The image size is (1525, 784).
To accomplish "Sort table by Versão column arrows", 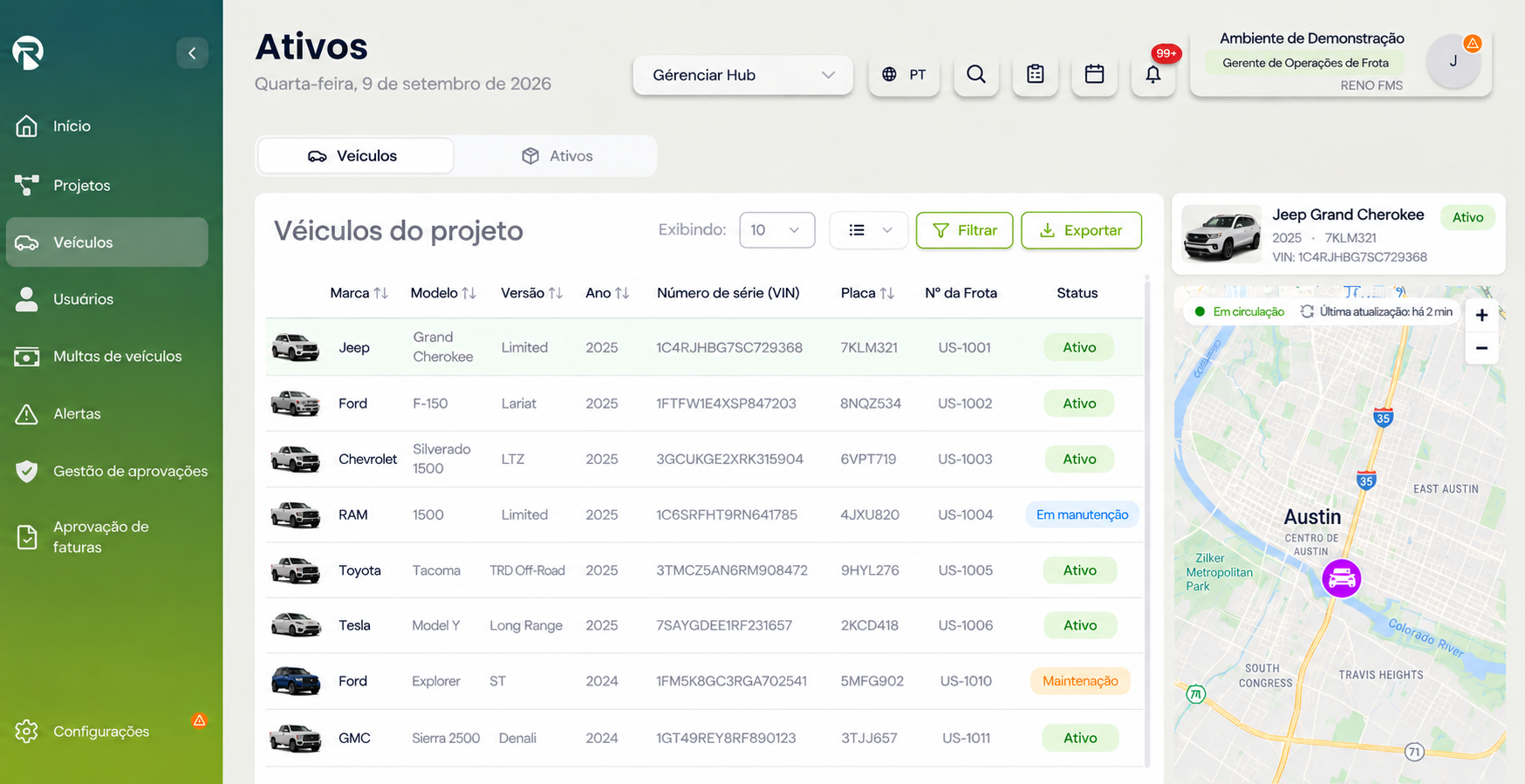I will pos(556,293).
